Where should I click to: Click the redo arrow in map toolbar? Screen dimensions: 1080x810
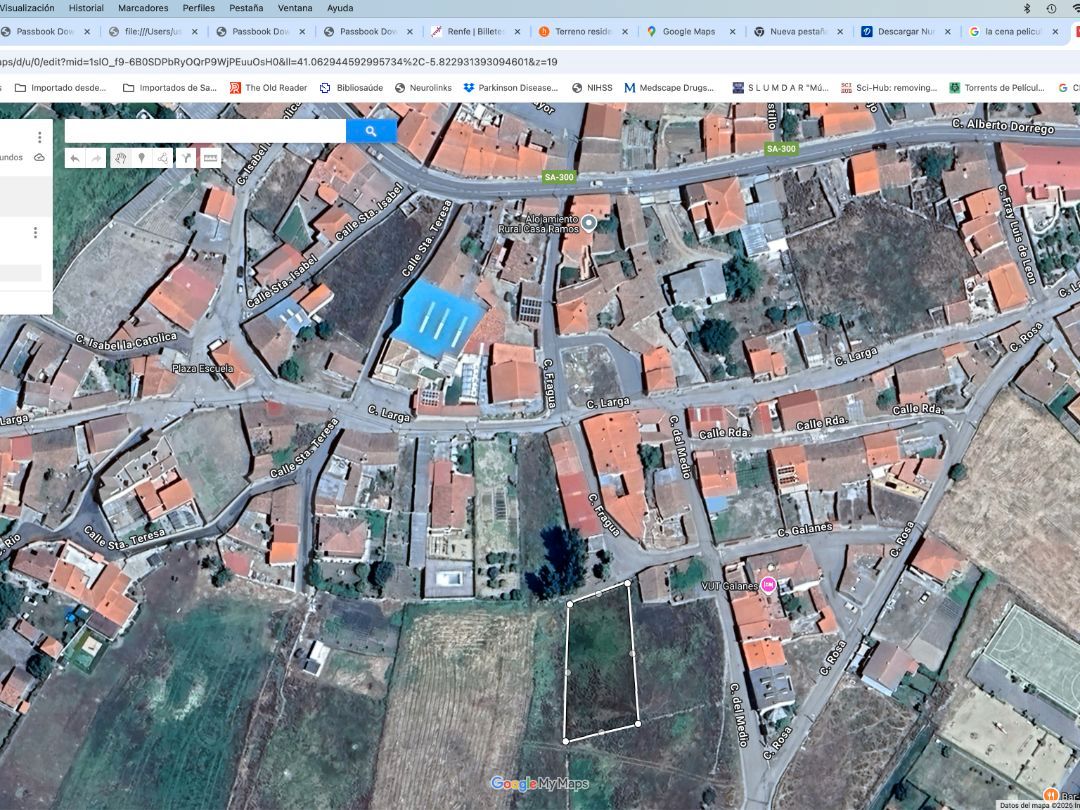(x=96, y=158)
